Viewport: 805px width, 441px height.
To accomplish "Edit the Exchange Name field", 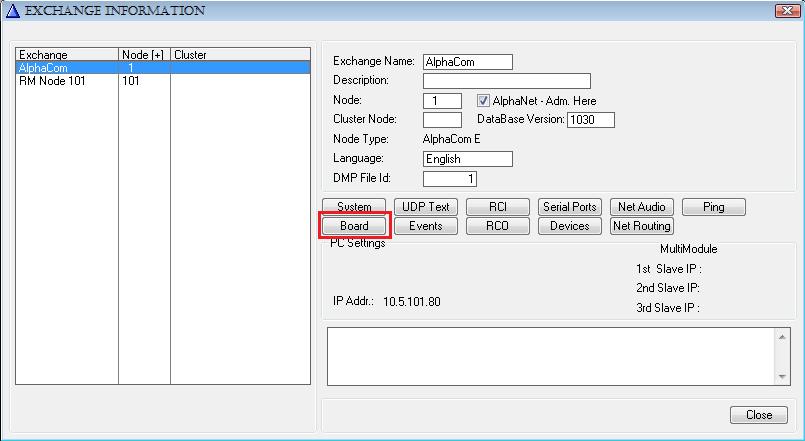I will click(x=468, y=62).
